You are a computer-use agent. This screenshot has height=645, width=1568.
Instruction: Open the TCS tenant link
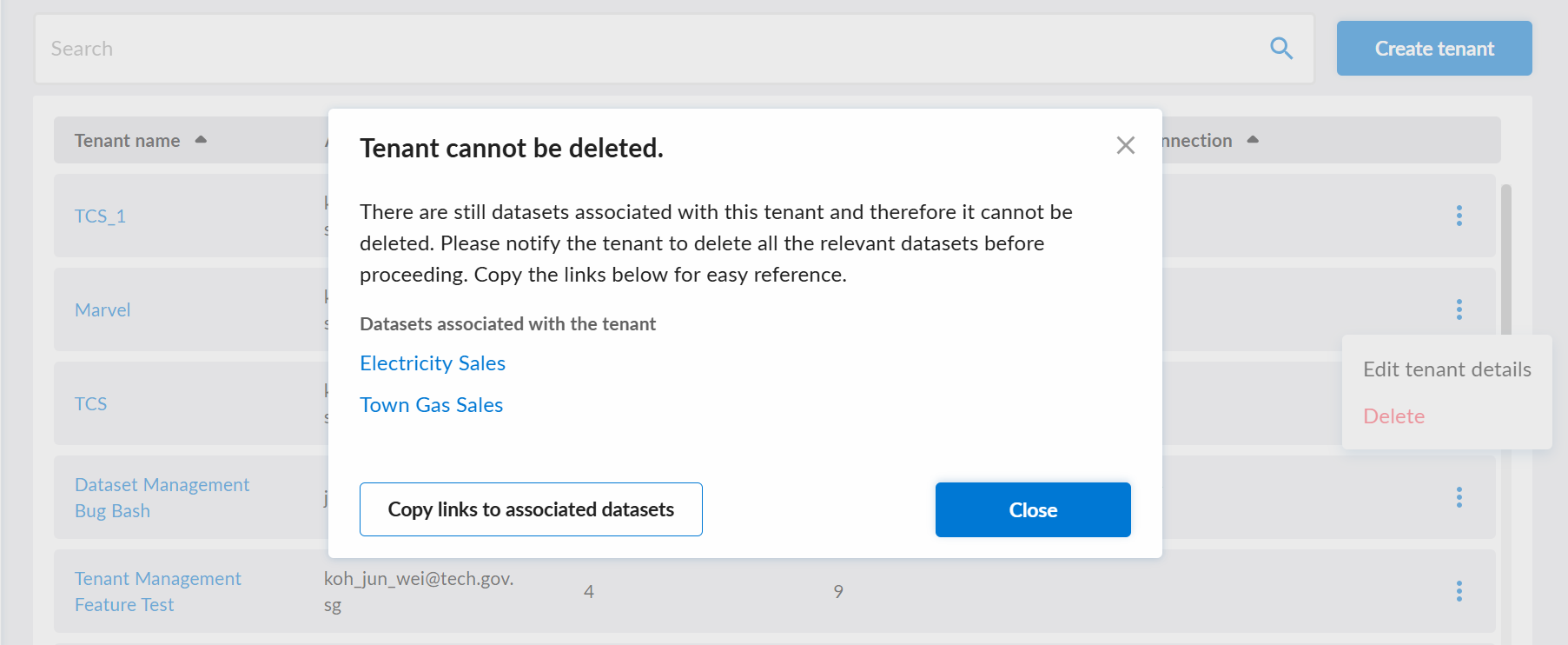[x=90, y=403]
